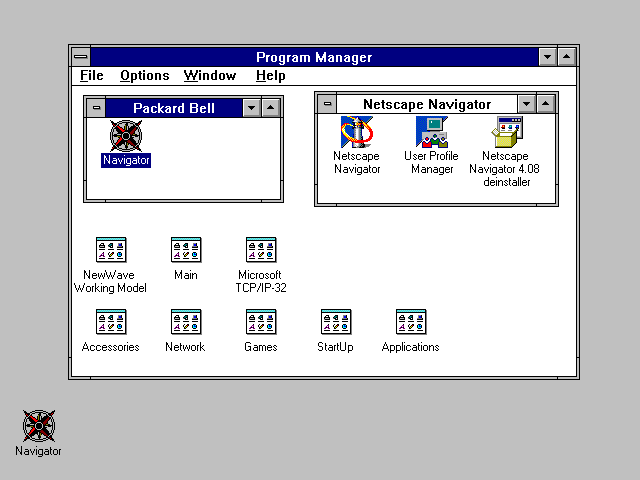Screen dimensions: 640x480
Task: Maximize the Netscape Navigator group window
Action: [545, 104]
